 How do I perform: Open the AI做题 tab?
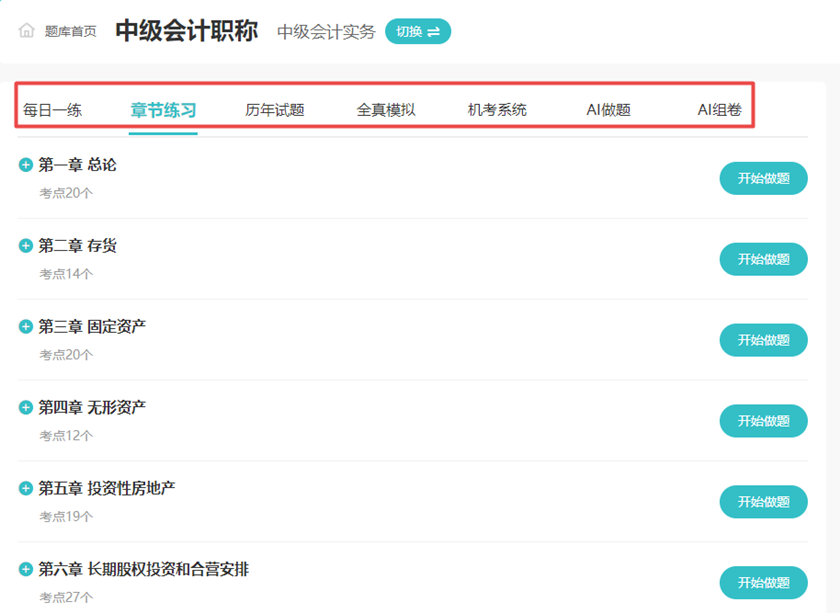(x=608, y=110)
